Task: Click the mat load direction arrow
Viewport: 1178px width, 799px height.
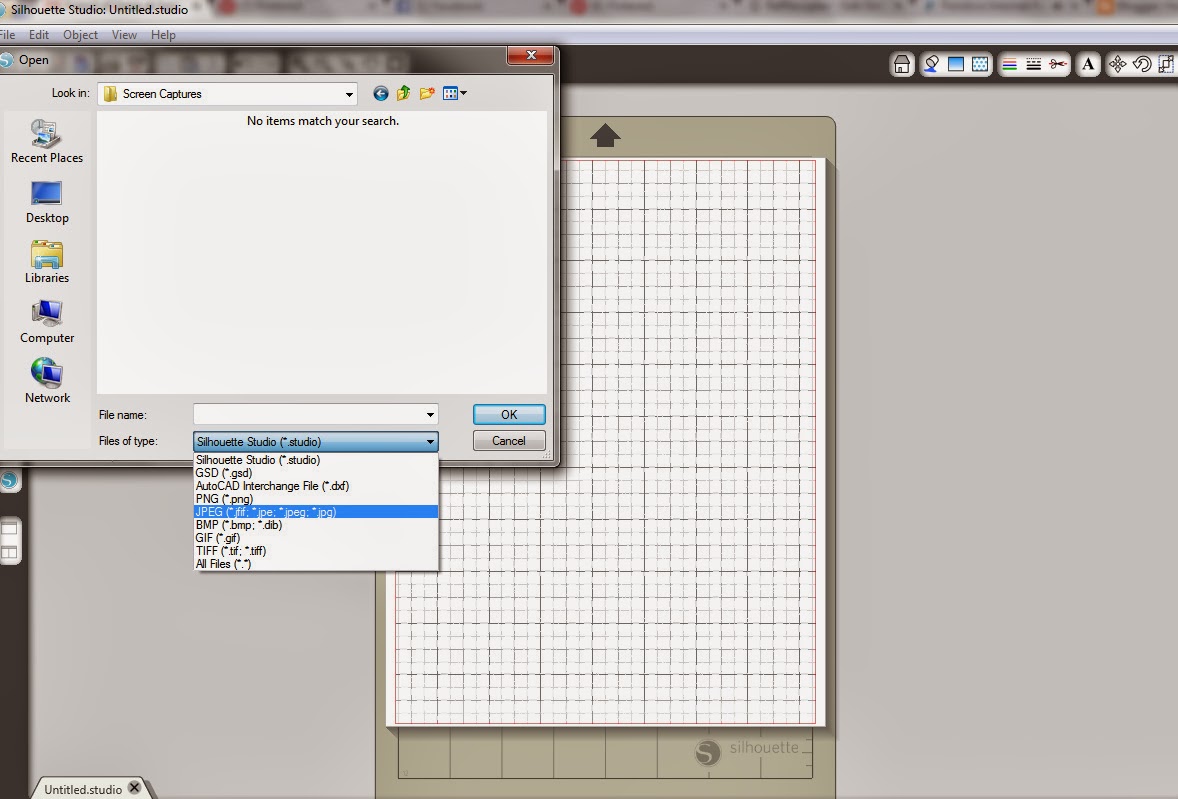Action: (605, 136)
